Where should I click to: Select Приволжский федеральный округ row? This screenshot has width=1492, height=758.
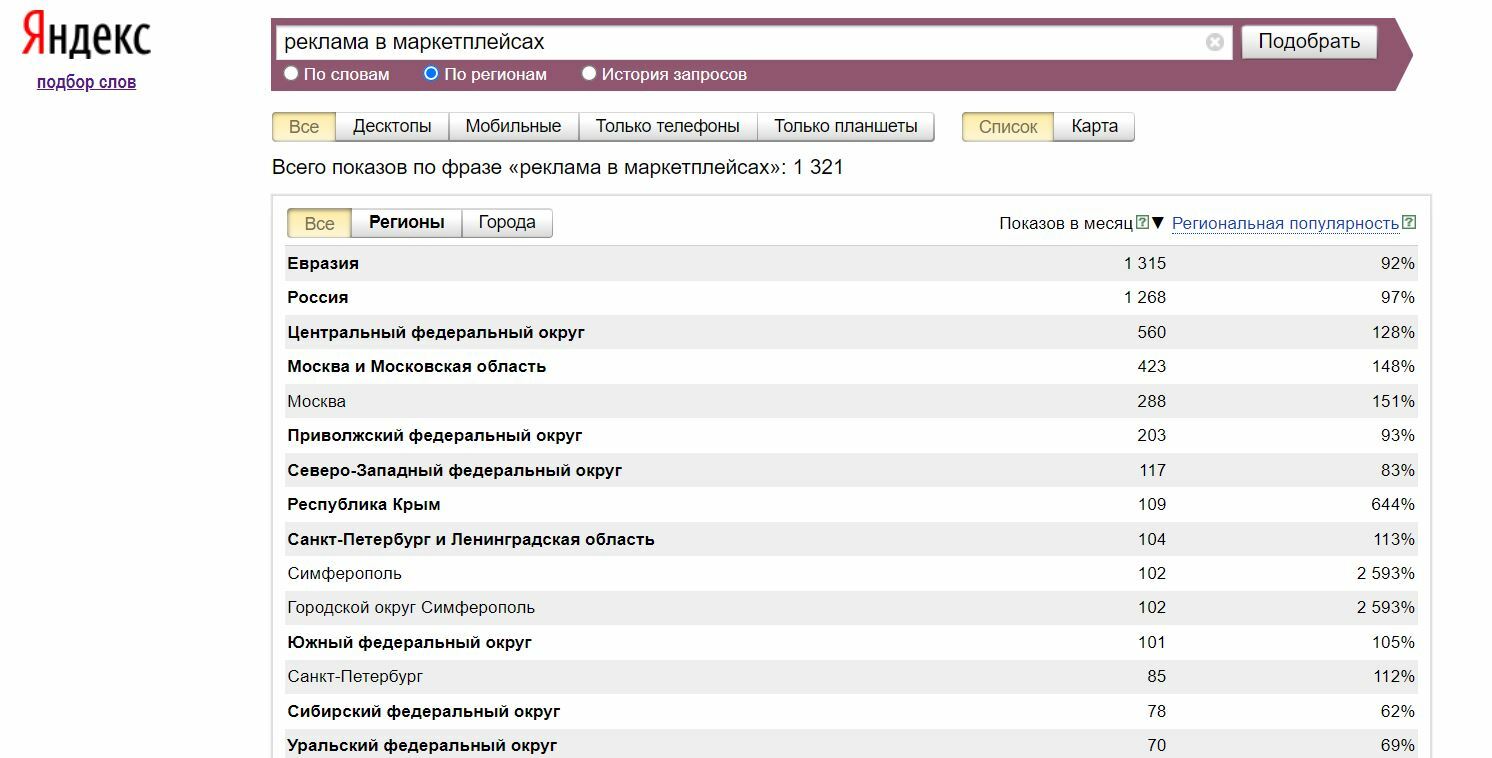tap(851, 436)
